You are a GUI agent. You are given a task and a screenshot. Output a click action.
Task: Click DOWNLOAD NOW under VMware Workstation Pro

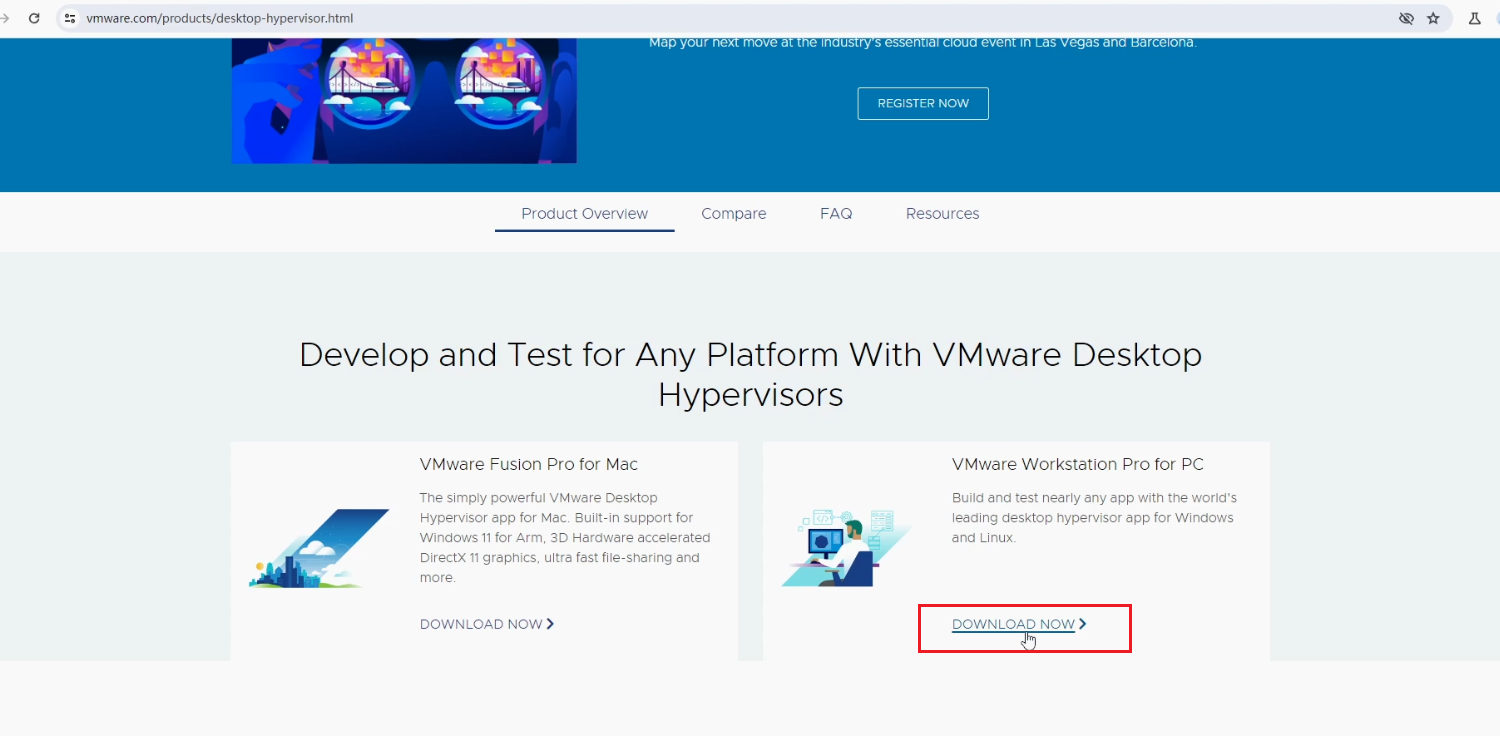pyautogui.click(x=1013, y=624)
